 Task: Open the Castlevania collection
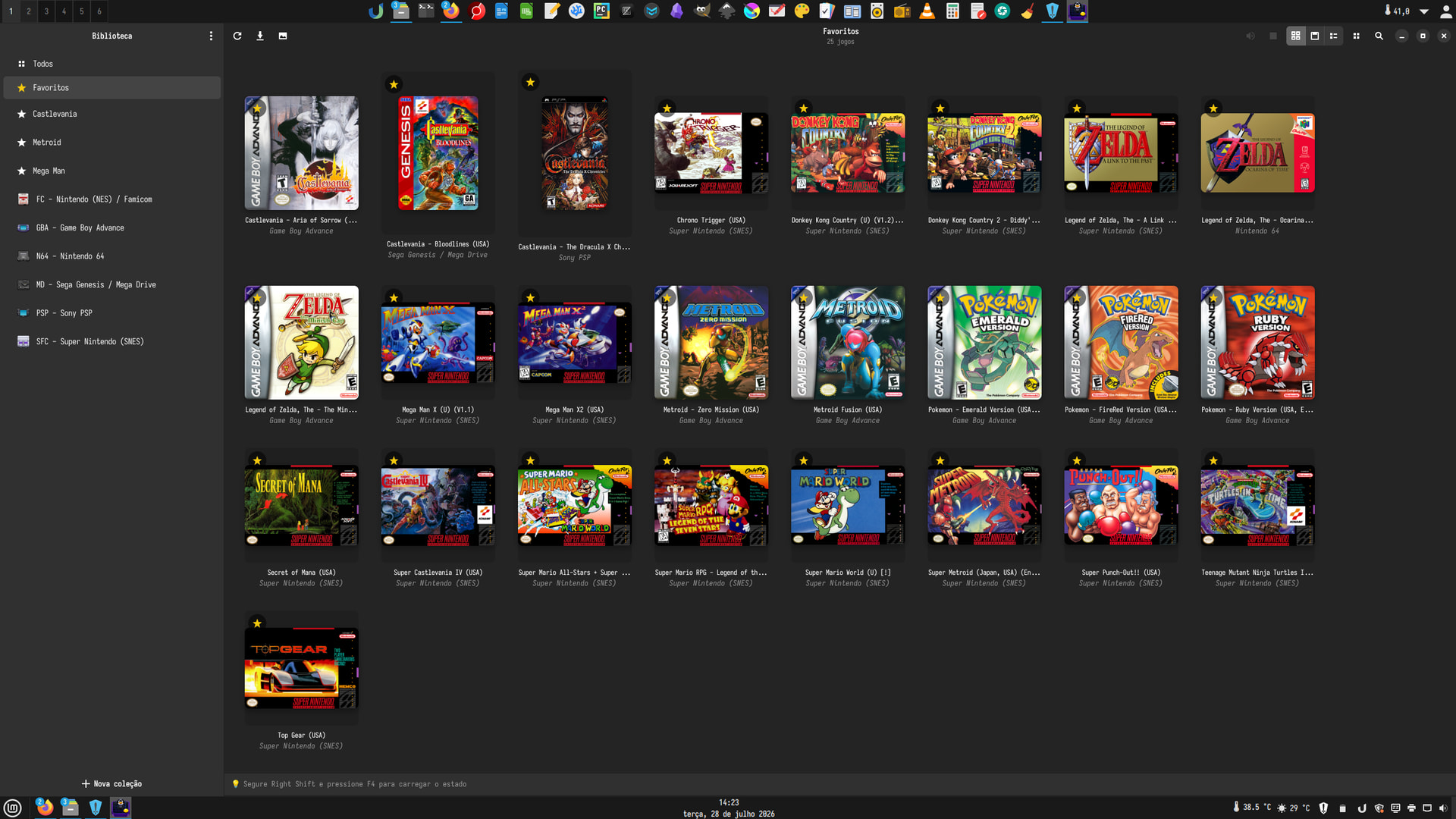pos(112,114)
